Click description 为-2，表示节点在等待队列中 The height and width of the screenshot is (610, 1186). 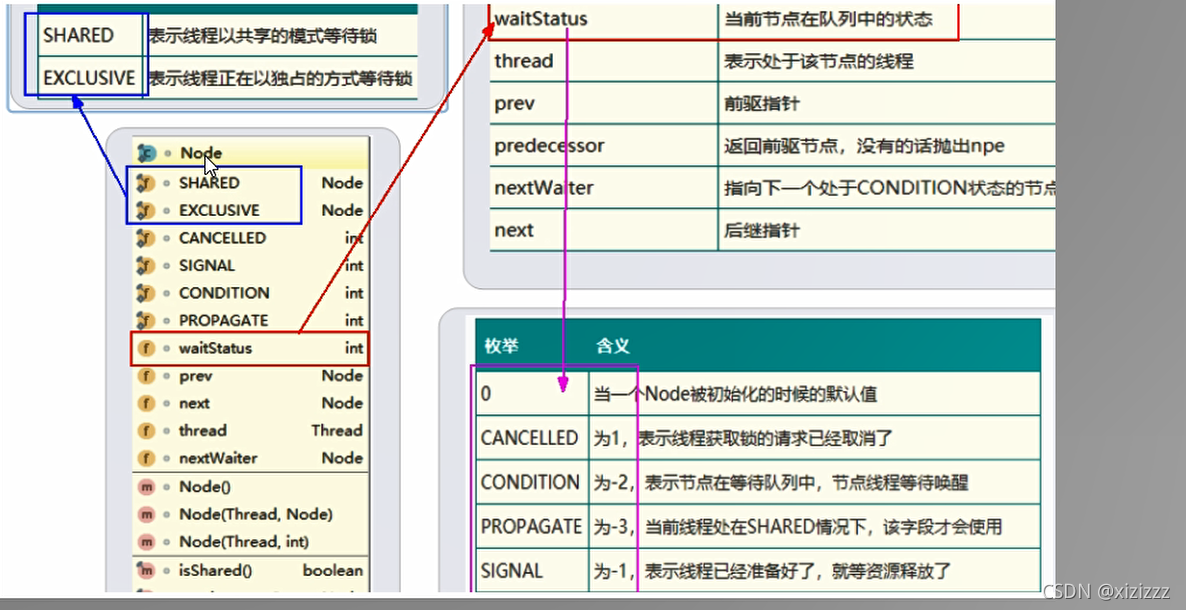click(x=708, y=483)
